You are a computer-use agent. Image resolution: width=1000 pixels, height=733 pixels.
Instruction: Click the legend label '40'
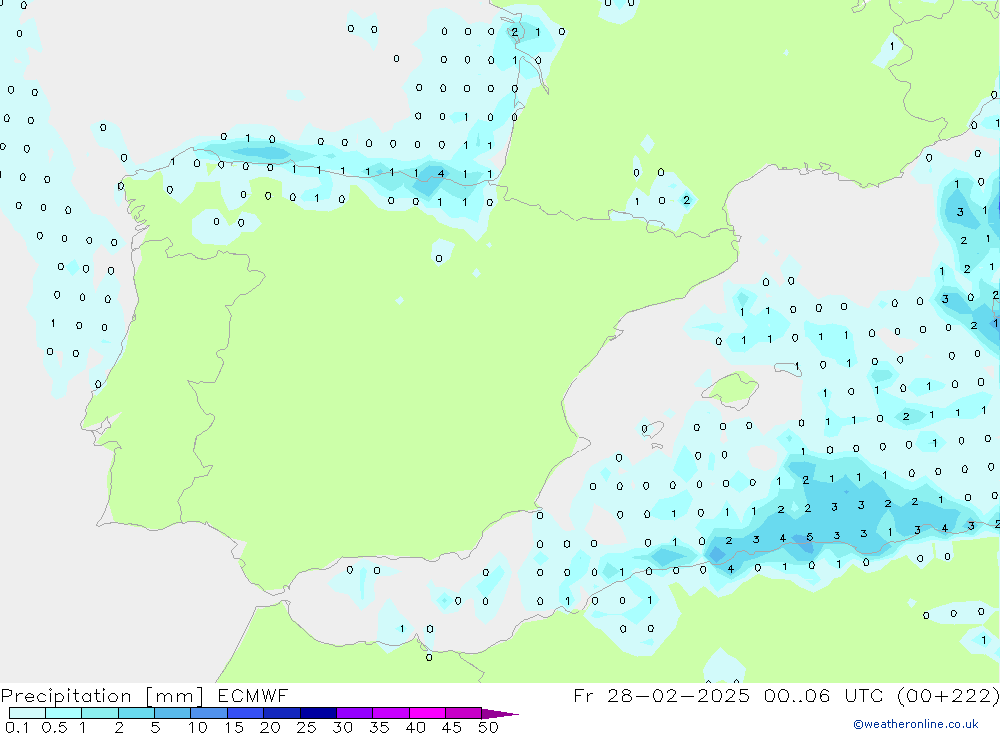click(x=415, y=727)
